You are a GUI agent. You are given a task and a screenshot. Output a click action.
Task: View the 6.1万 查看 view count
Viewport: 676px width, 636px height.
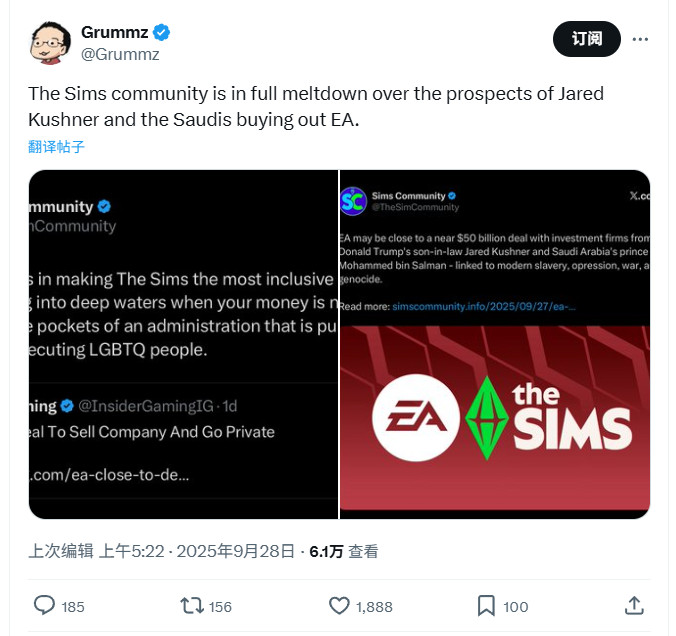pos(344,551)
